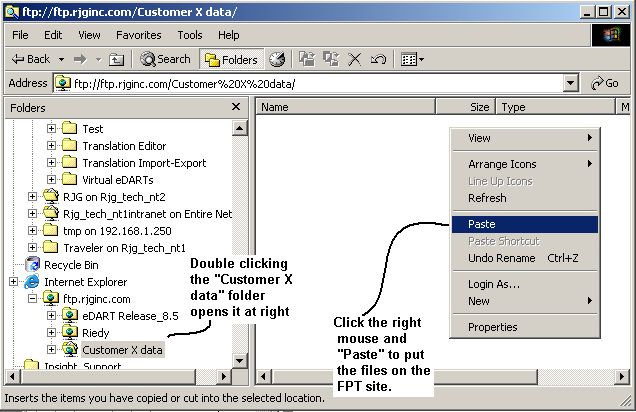Select Traveler on Rjg_tech_nt1 folder icon
Viewport: 636px width, 412px height.
click(51, 247)
